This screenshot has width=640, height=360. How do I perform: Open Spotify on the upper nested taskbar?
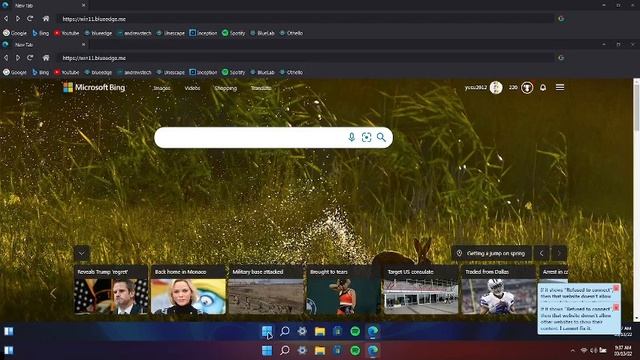355,331
